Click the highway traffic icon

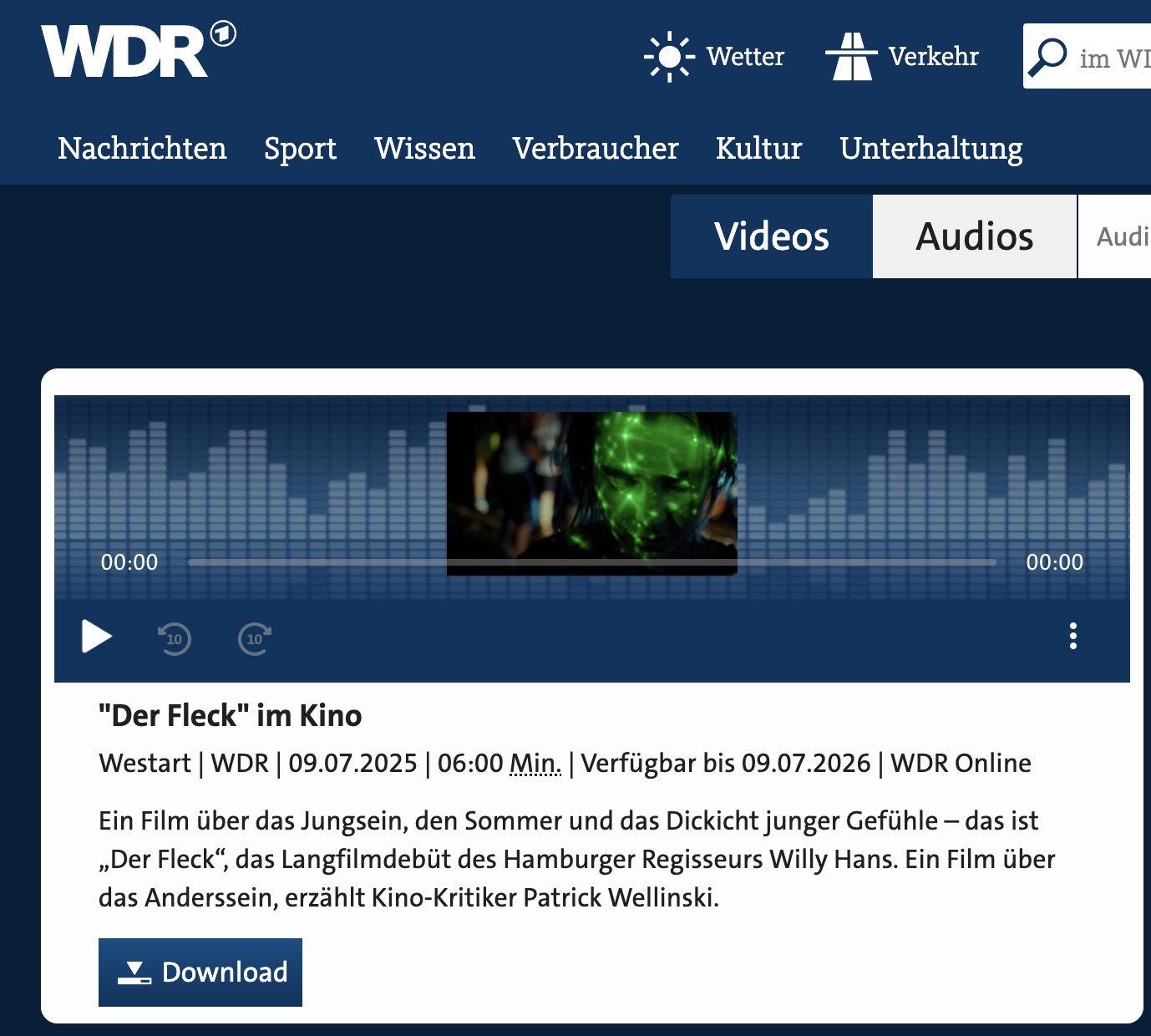[x=851, y=57]
